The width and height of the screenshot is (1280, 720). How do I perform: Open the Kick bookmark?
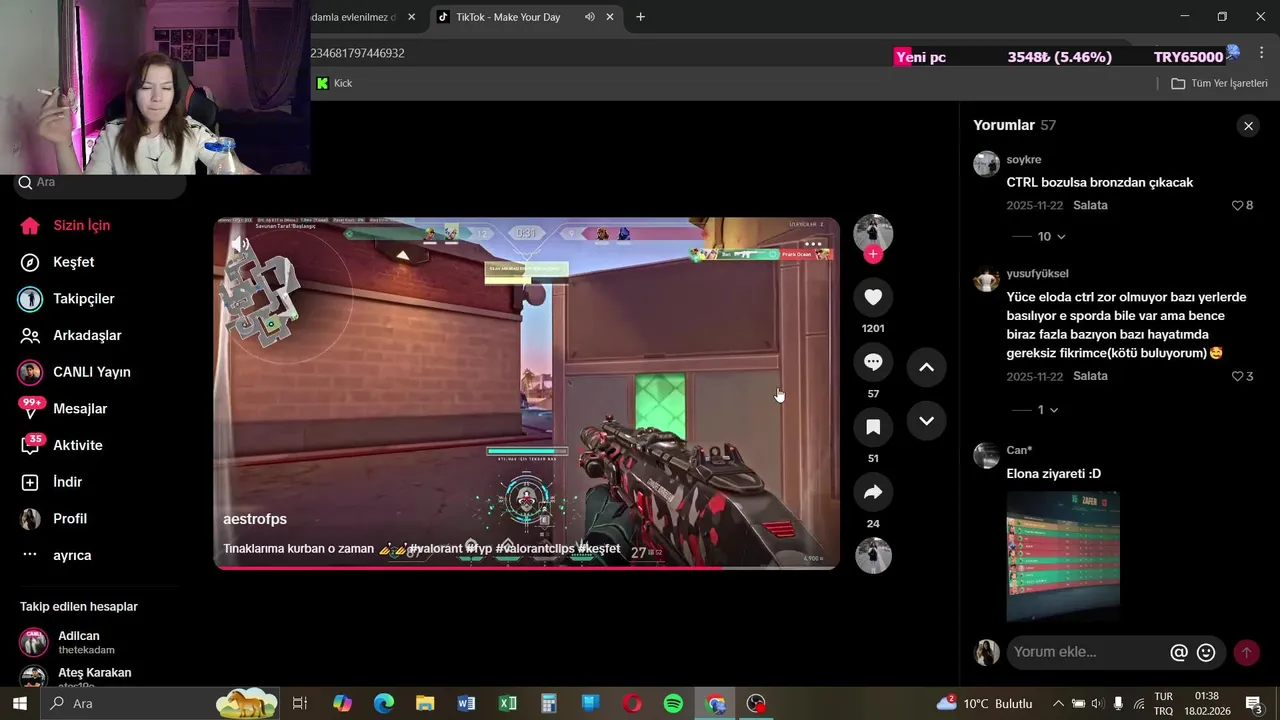click(x=334, y=83)
